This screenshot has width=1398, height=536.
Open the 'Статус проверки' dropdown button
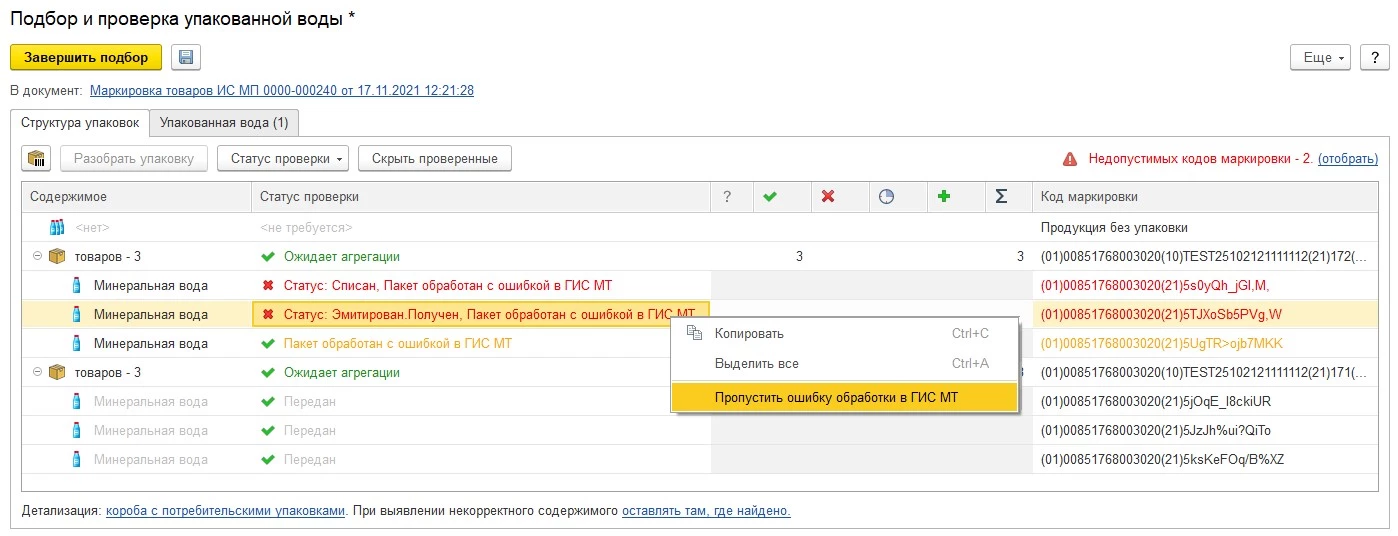click(x=282, y=158)
